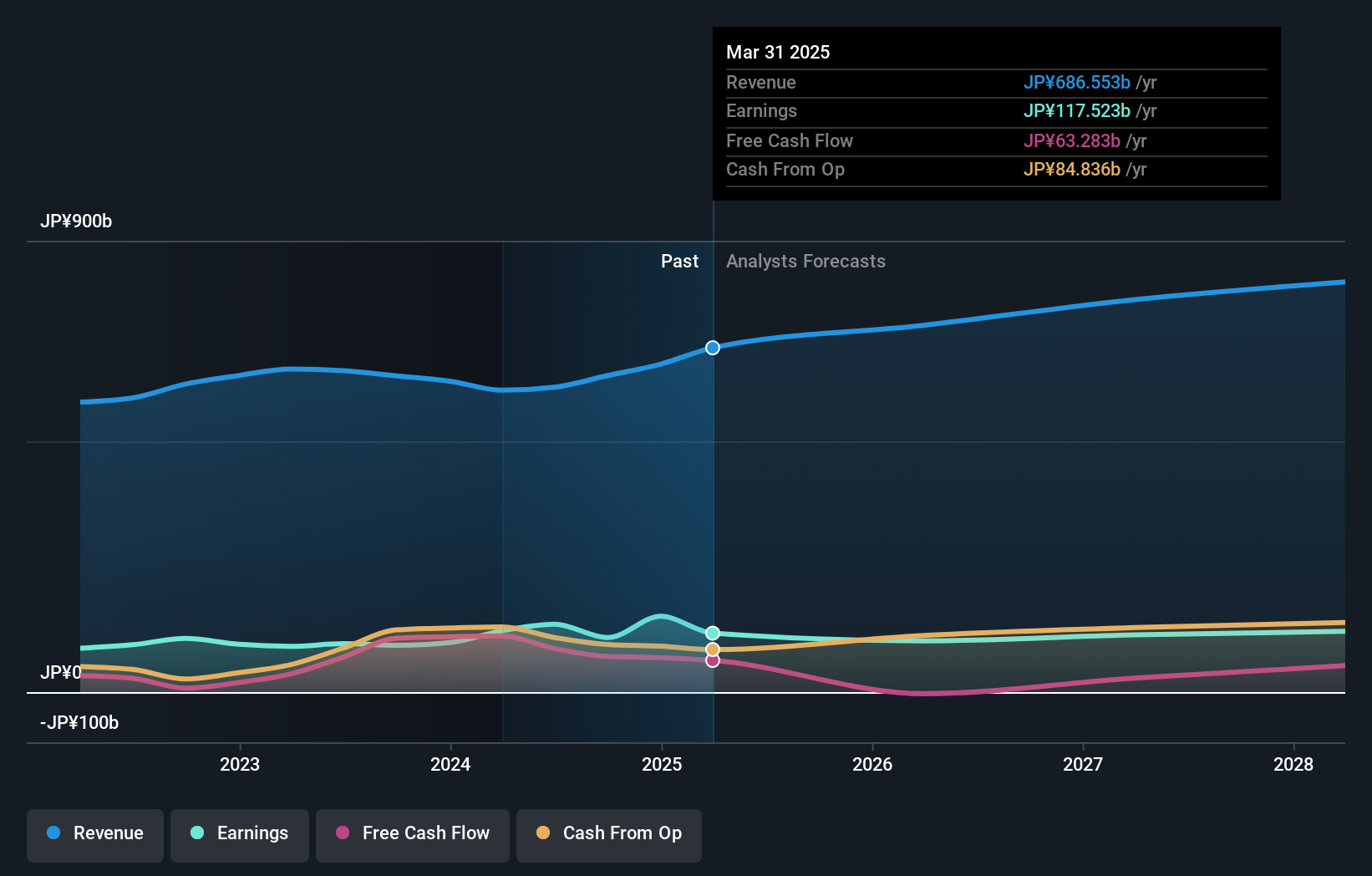Click the pink Free Cash Flow legend dot
Screen dimensions: 1372x876
click(x=343, y=833)
